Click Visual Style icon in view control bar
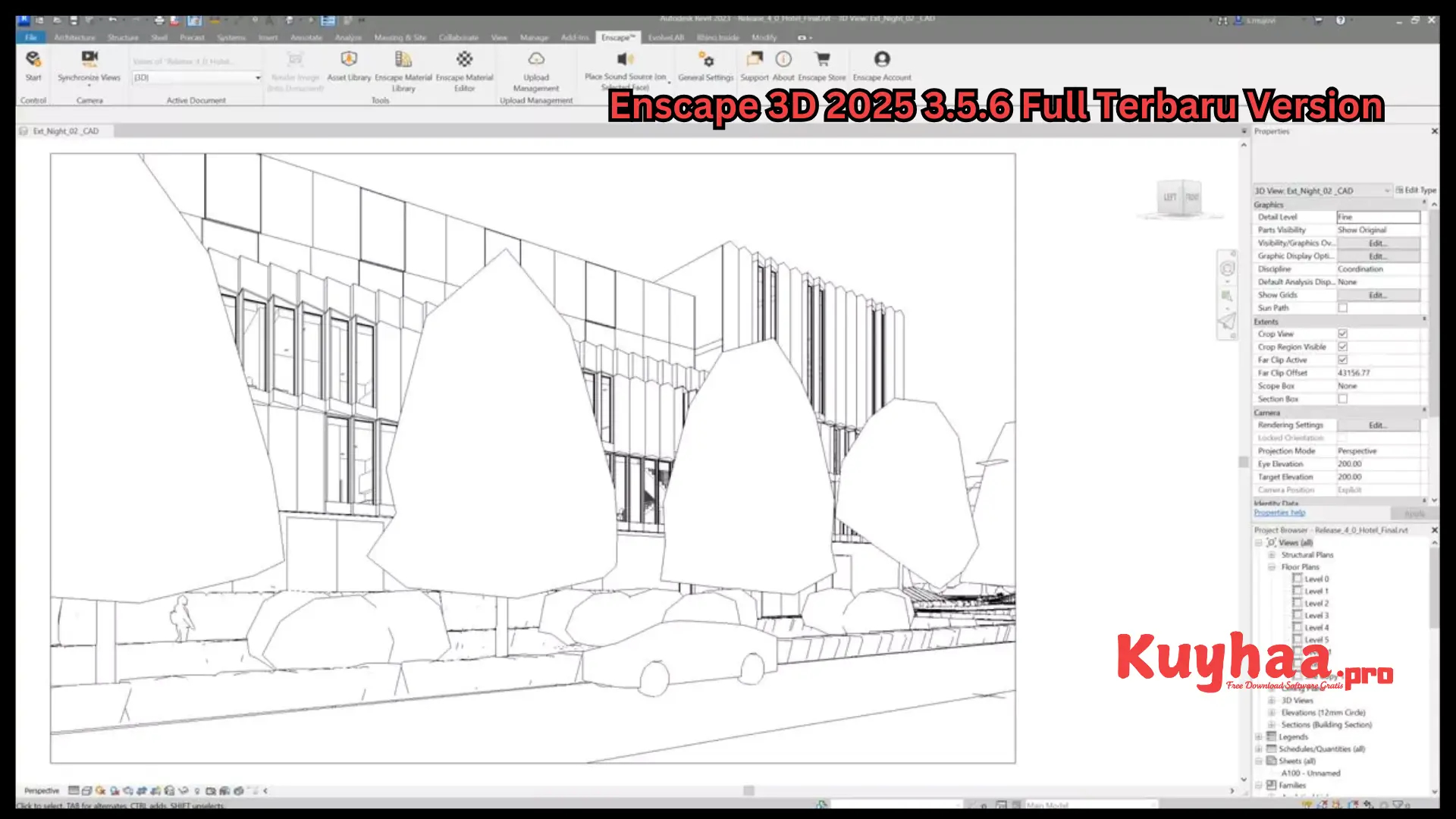The width and height of the screenshot is (1456, 819). click(87, 790)
